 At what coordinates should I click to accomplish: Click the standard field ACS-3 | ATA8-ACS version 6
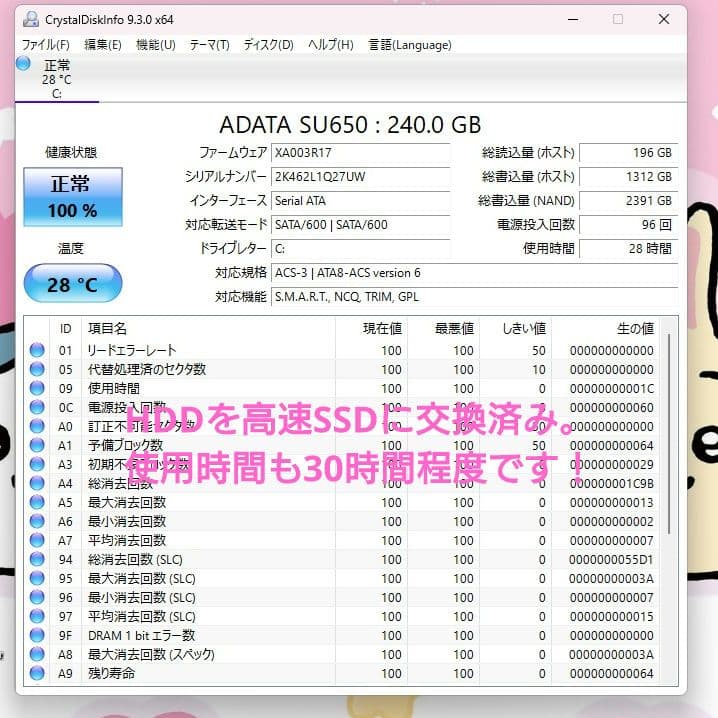click(474, 273)
